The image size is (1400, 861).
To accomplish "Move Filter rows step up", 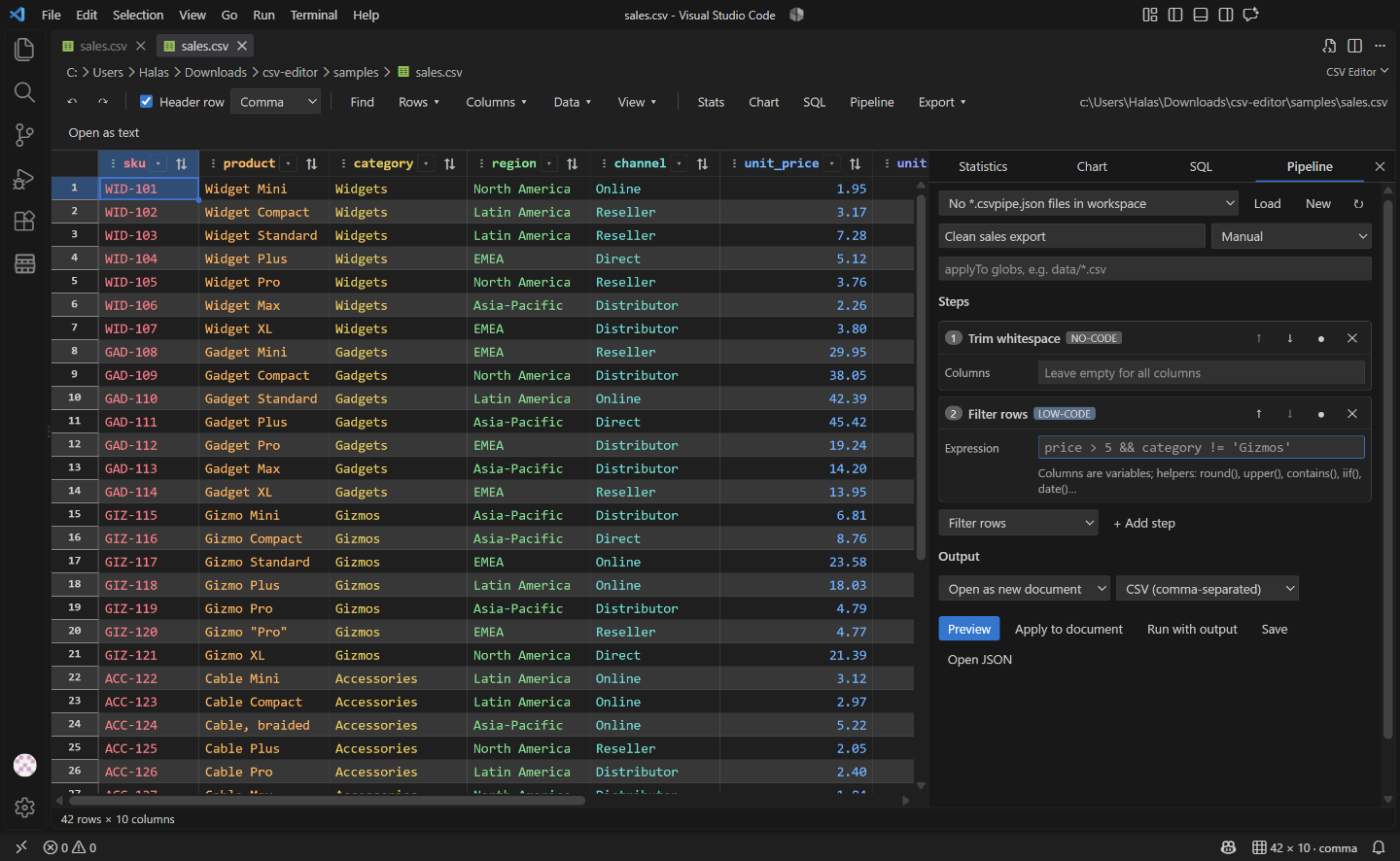I will click(1259, 414).
